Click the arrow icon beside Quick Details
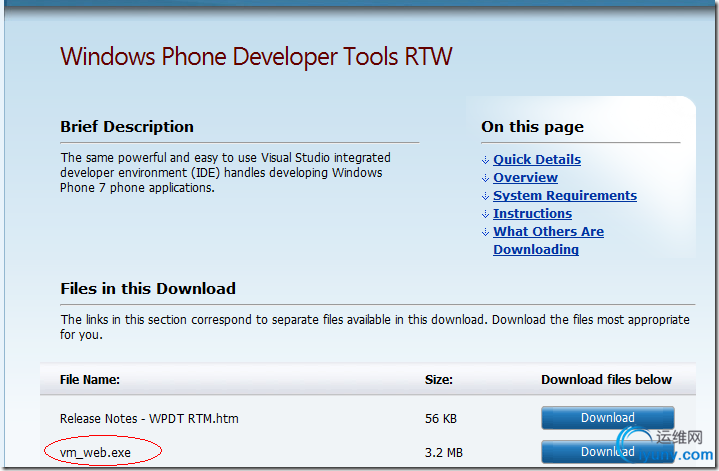 pyautogui.click(x=485, y=160)
